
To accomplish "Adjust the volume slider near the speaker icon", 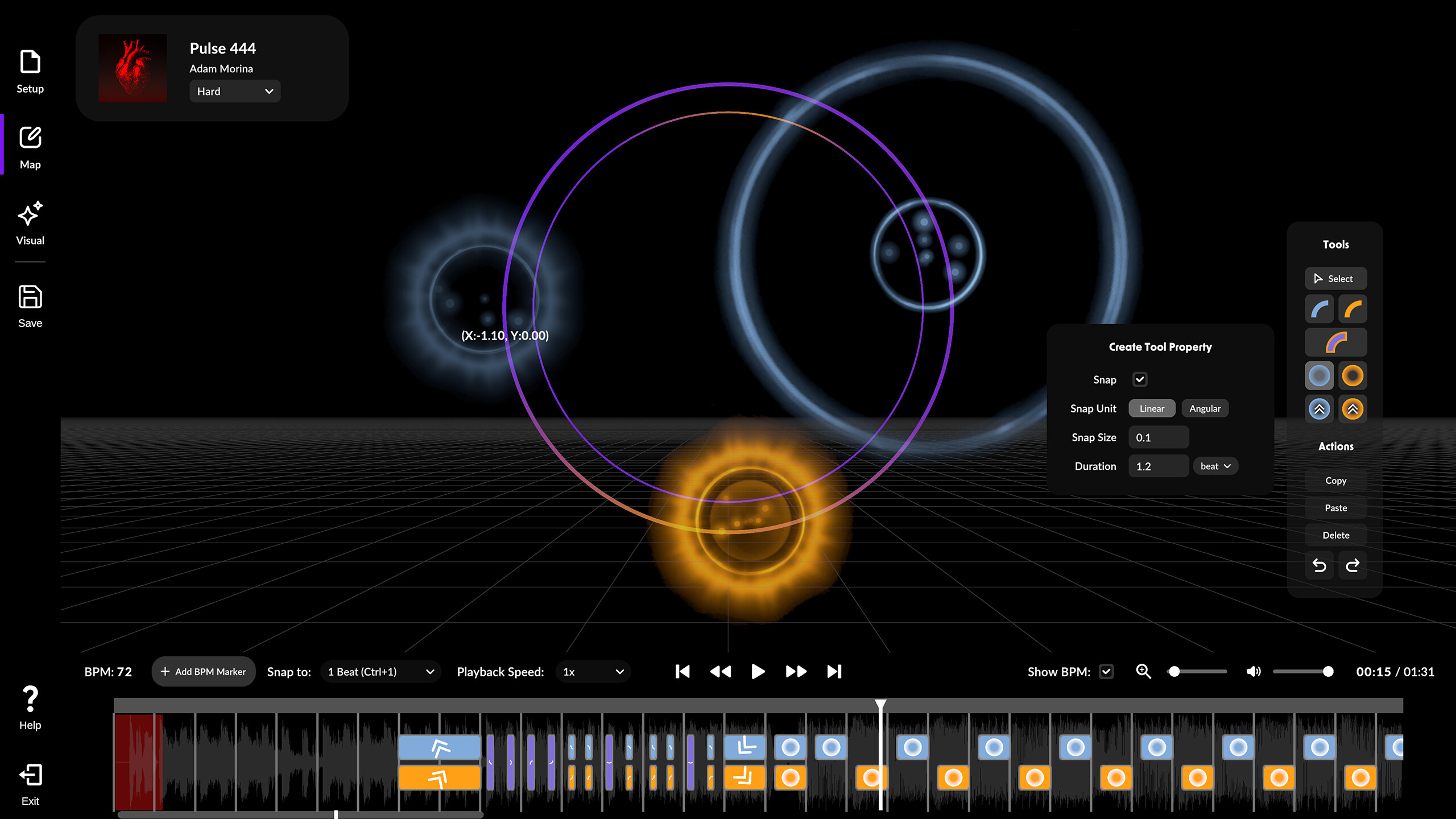I will pyautogui.click(x=1302, y=672).
